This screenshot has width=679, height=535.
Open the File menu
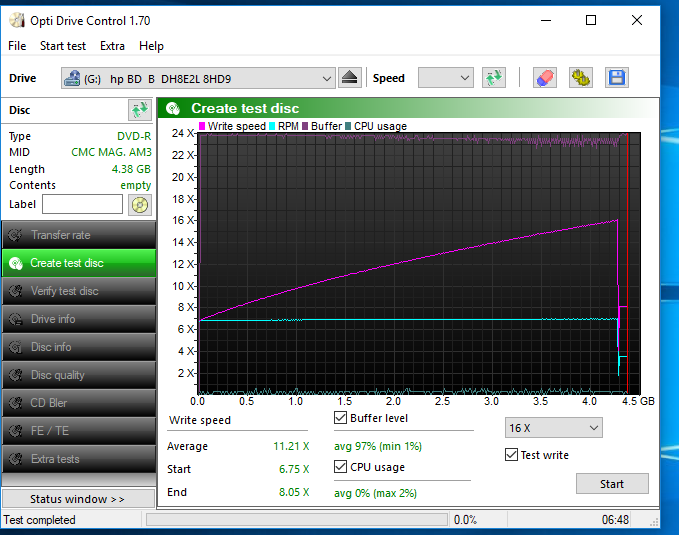pos(17,46)
